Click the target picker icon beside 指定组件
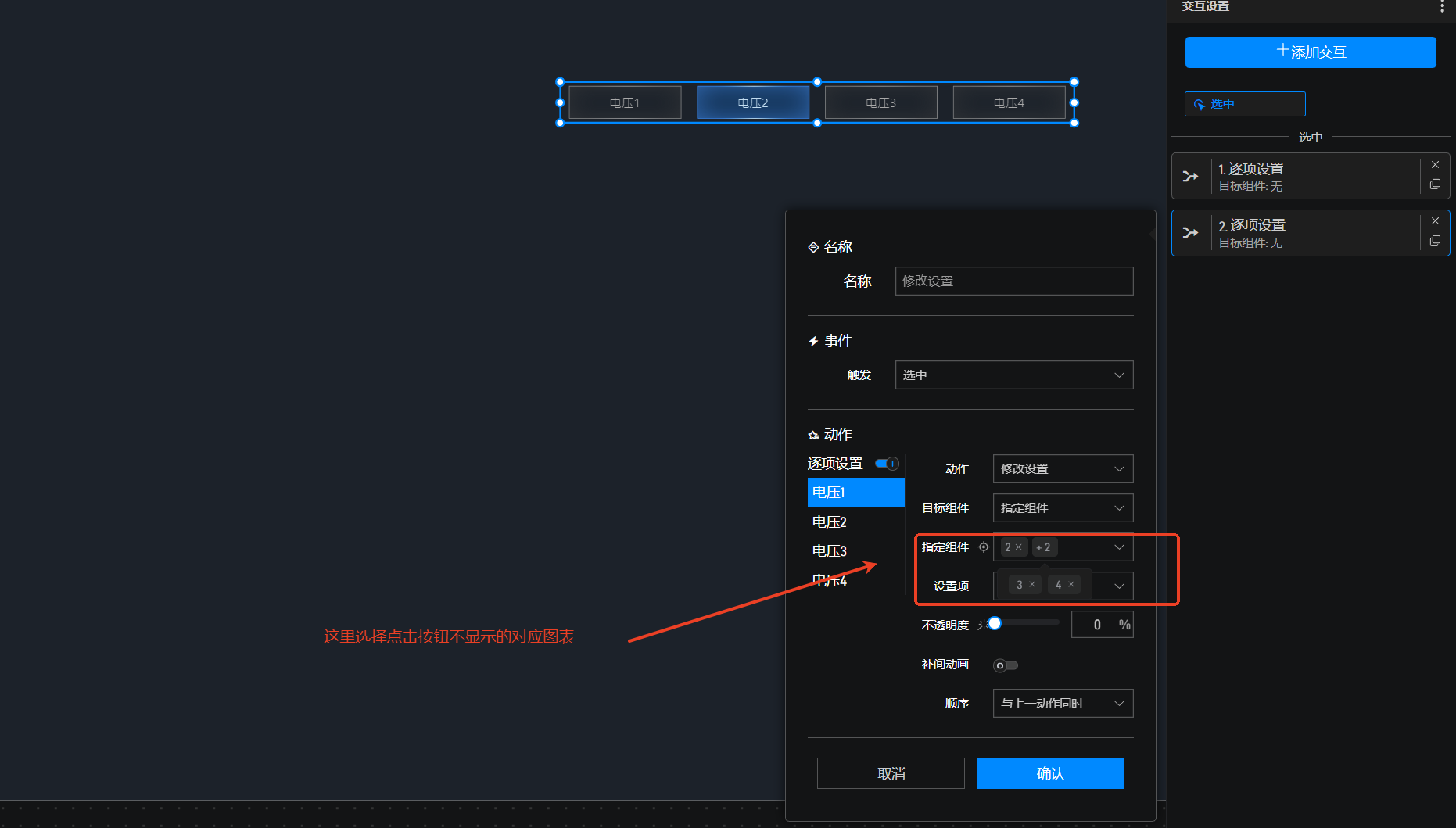This screenshot has width=1456, height=828. (984, 547)
